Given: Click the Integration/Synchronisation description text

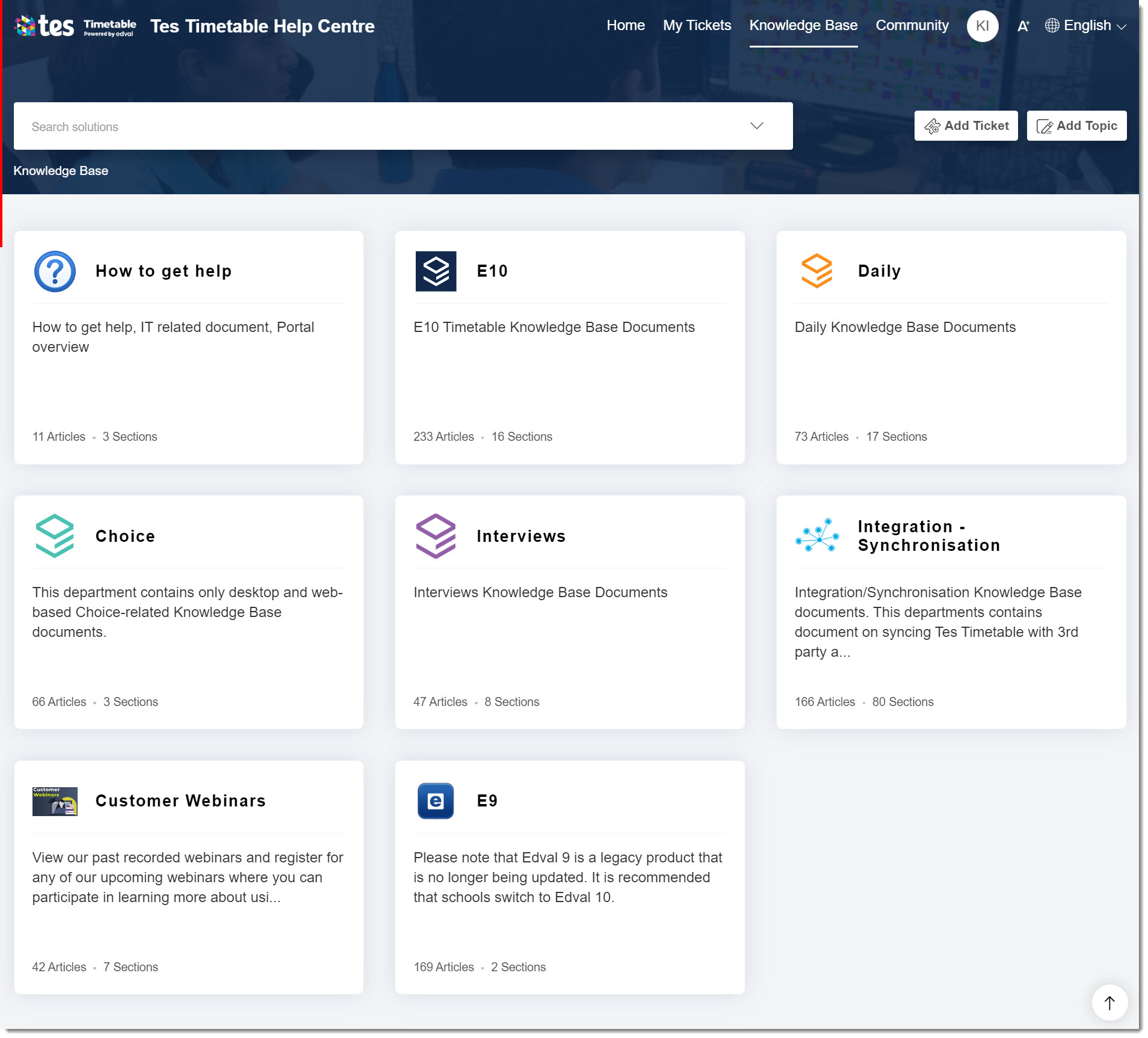Looking at the screenshot, I should [x=938, y=622].
